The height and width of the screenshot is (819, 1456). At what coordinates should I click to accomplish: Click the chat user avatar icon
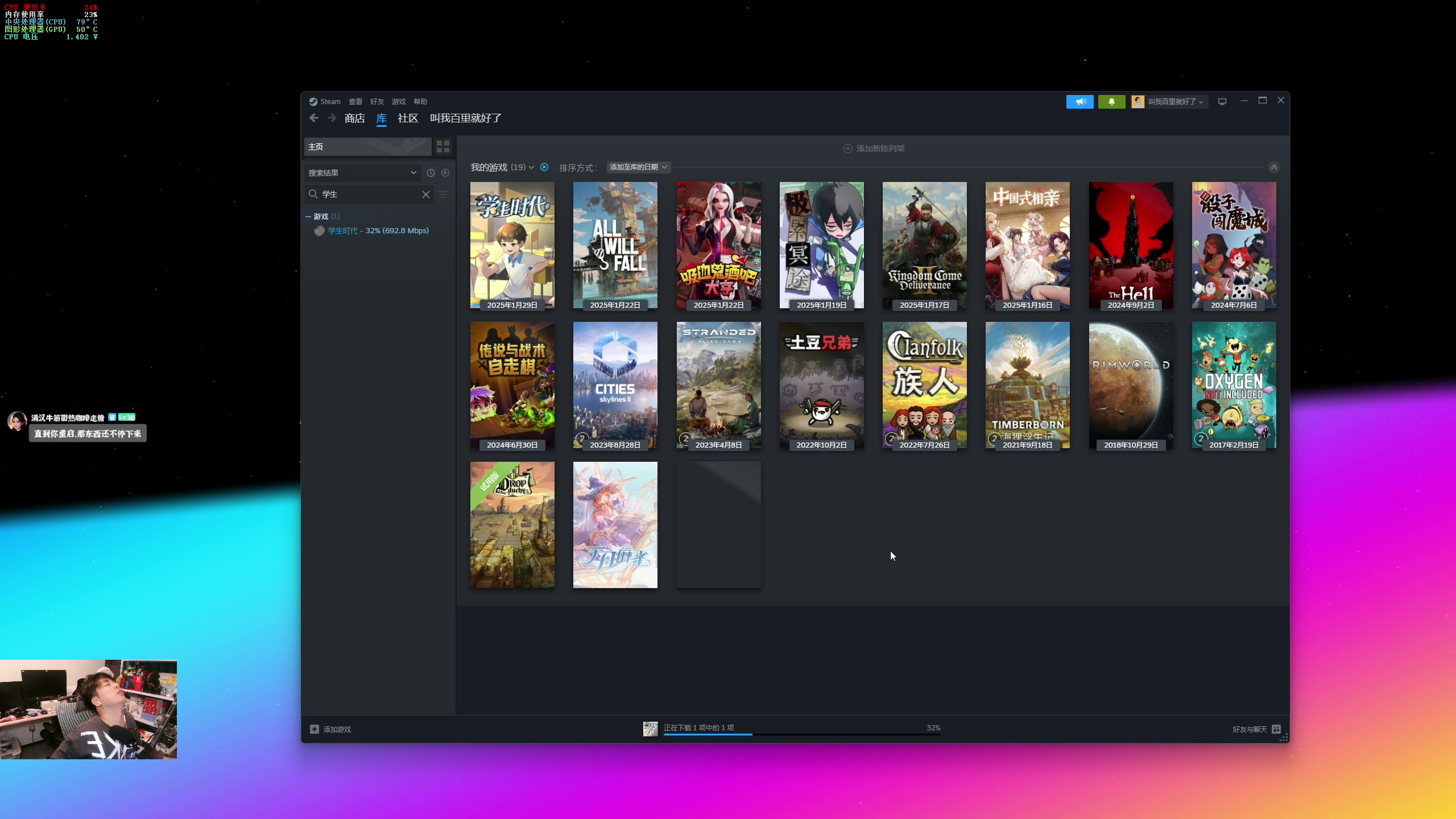[17, 421]
